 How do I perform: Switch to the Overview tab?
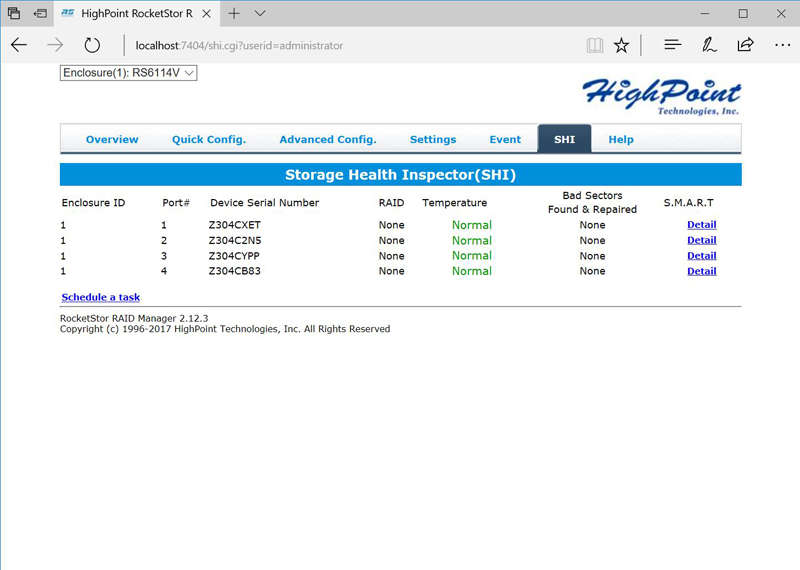(x=112, y=139)
